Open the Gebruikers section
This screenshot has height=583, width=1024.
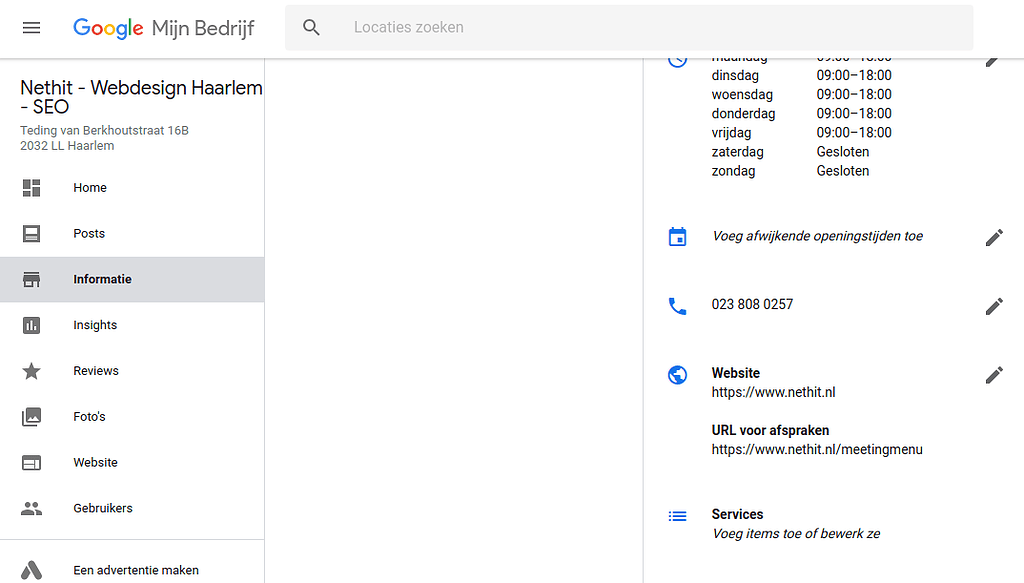click(x=132, y=508)
